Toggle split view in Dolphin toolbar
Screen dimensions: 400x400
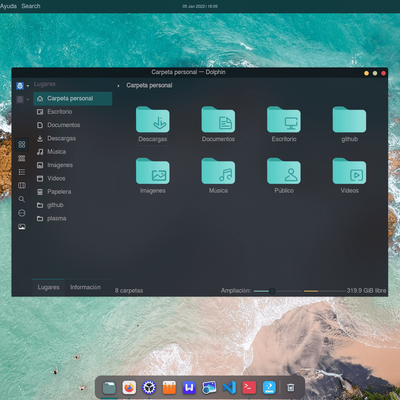click(x=22, y=185)
